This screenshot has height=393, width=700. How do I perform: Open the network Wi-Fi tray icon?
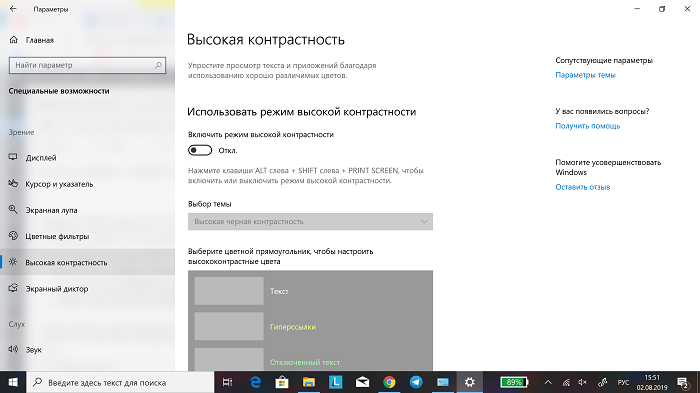pos(566,382)
